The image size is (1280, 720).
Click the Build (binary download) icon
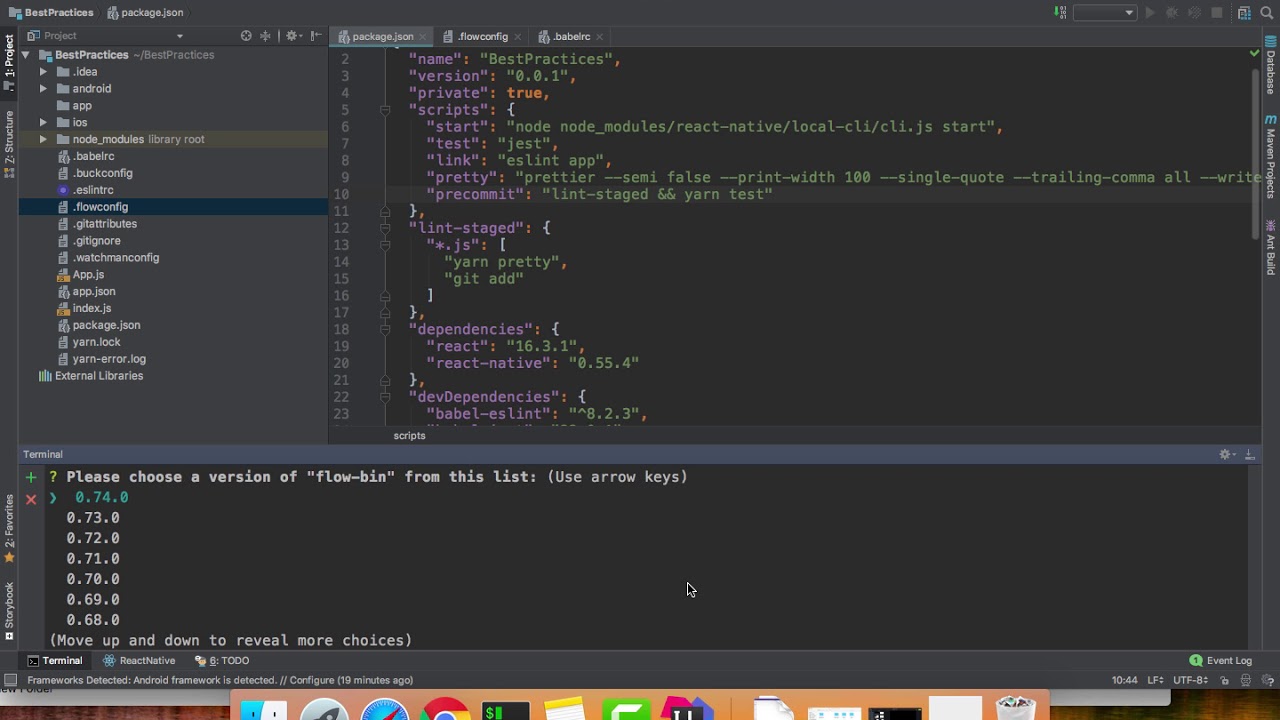pyautogui.click(x=1060, y=13)
